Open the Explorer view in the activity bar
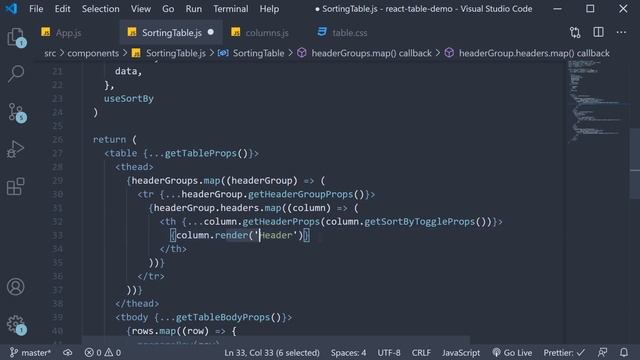This screenshot has height=360, width=640. (16, 37)
